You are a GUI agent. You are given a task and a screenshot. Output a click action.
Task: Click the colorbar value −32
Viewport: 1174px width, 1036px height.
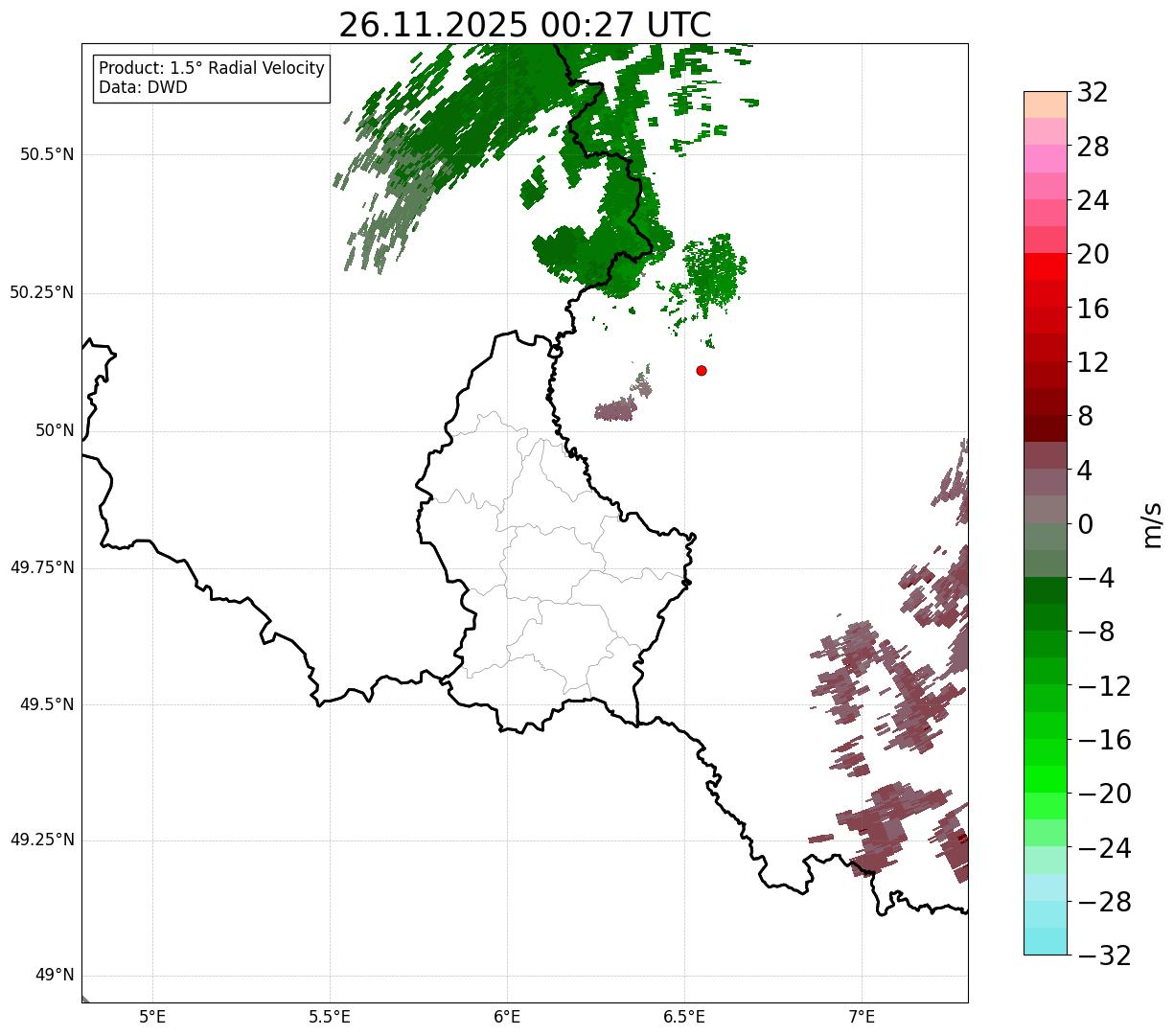(x=1104, y=955)
